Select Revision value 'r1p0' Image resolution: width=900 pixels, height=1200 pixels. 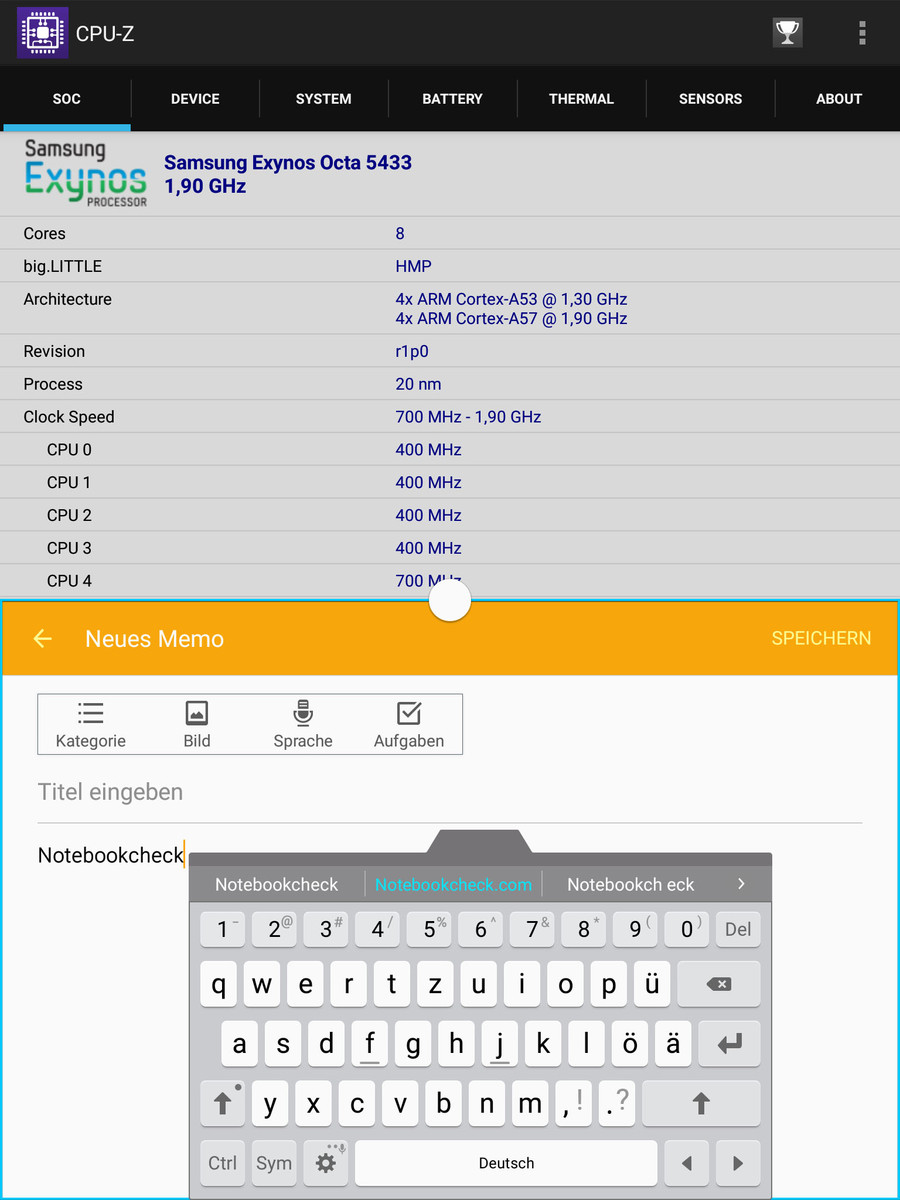click(x=412, y=351)
